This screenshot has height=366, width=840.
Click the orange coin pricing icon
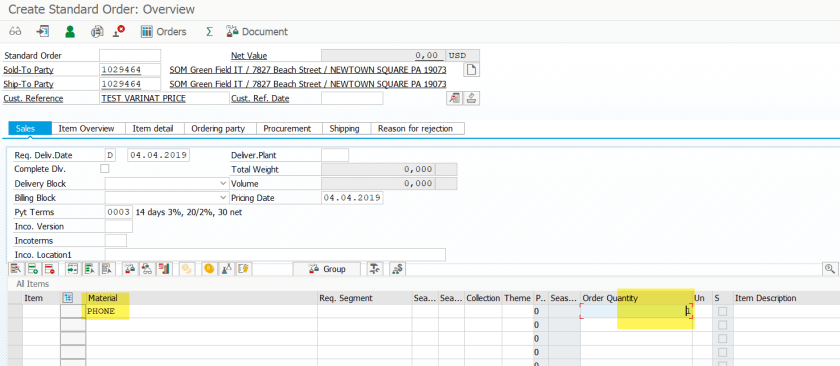tap(209, 268)
